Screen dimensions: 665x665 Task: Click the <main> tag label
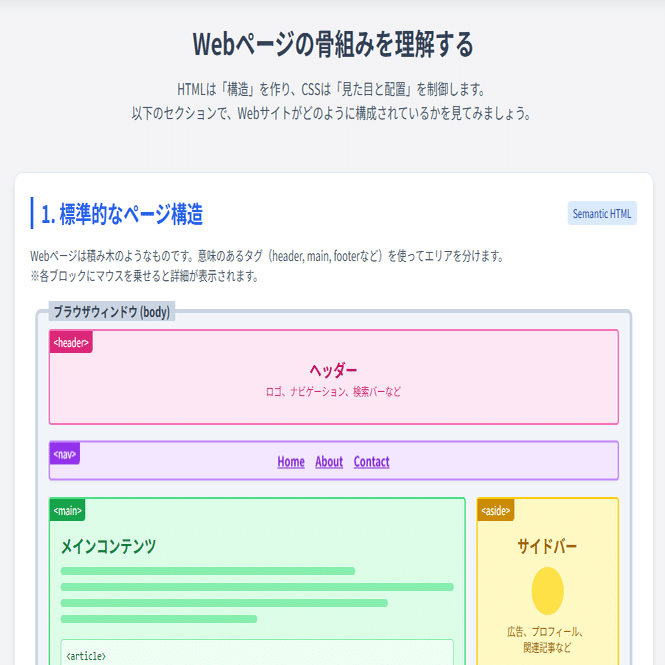(x=67, y=510)
